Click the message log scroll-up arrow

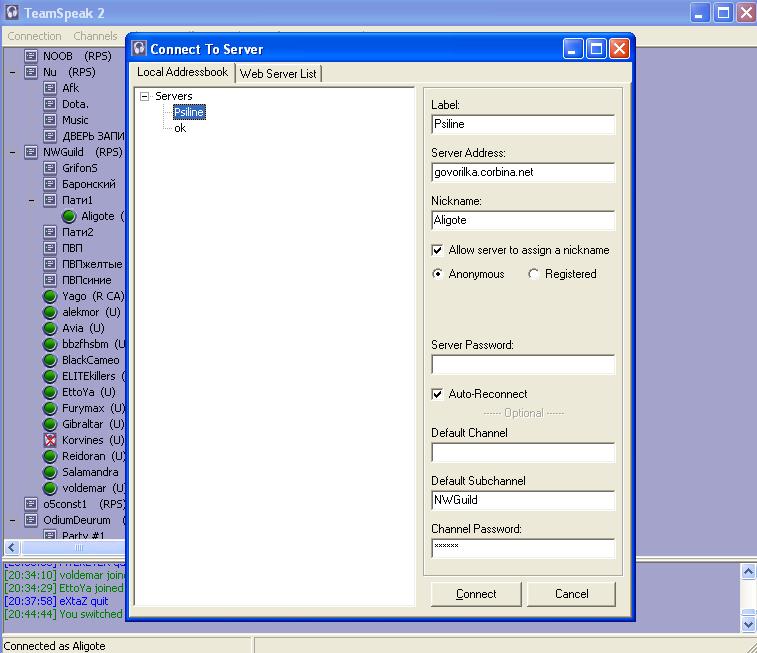pos(748,572)
